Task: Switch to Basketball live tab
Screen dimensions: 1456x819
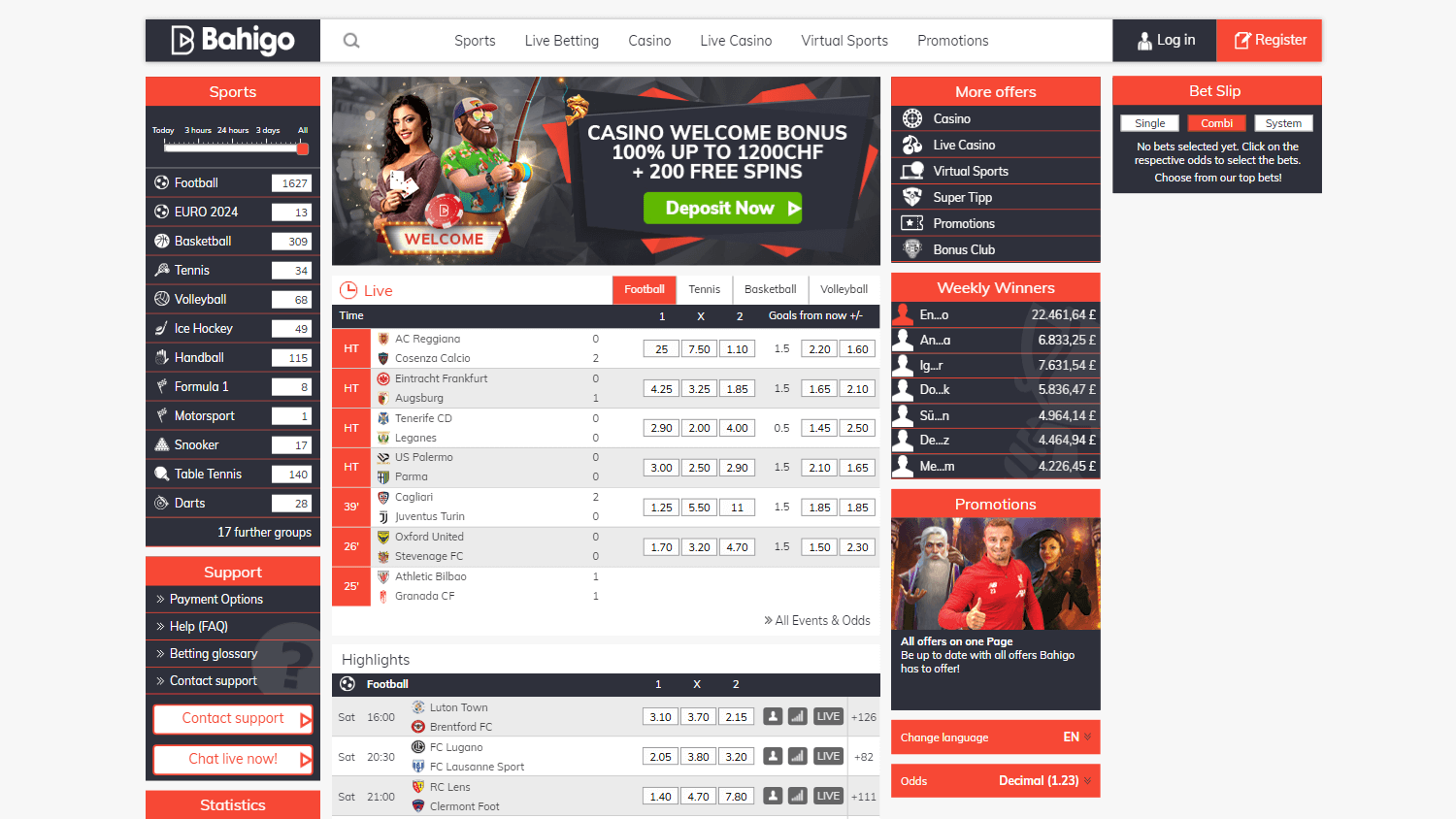Action: click(771, 289)
